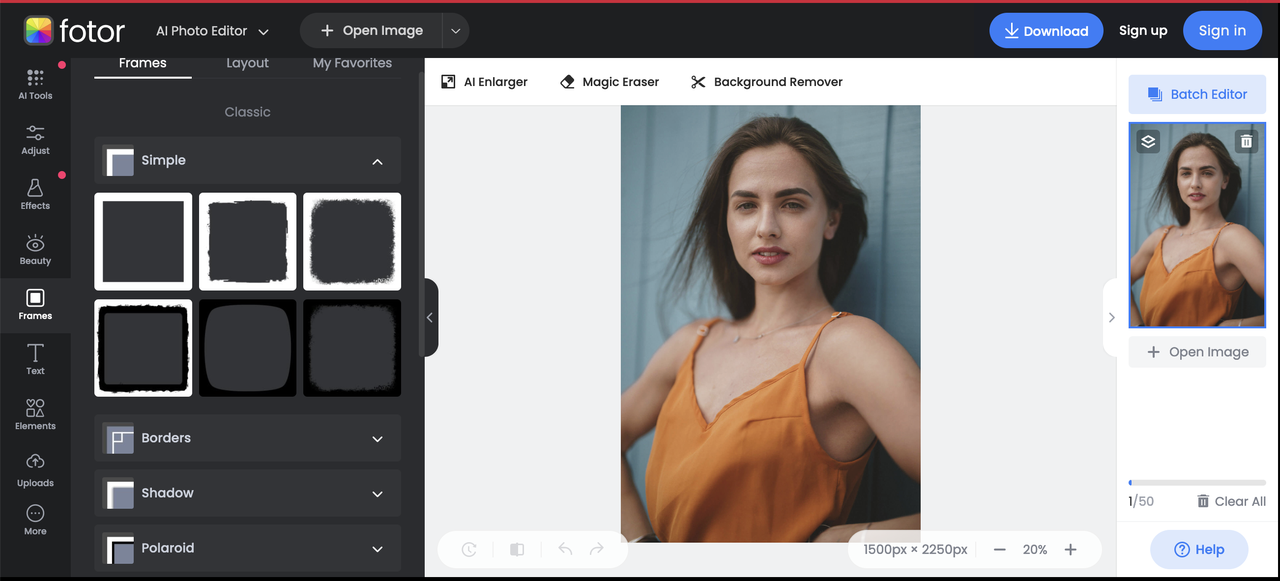The image size is (1280, 581).
Task: Click the image count progress bar
Action: (x=1197, y=483)
